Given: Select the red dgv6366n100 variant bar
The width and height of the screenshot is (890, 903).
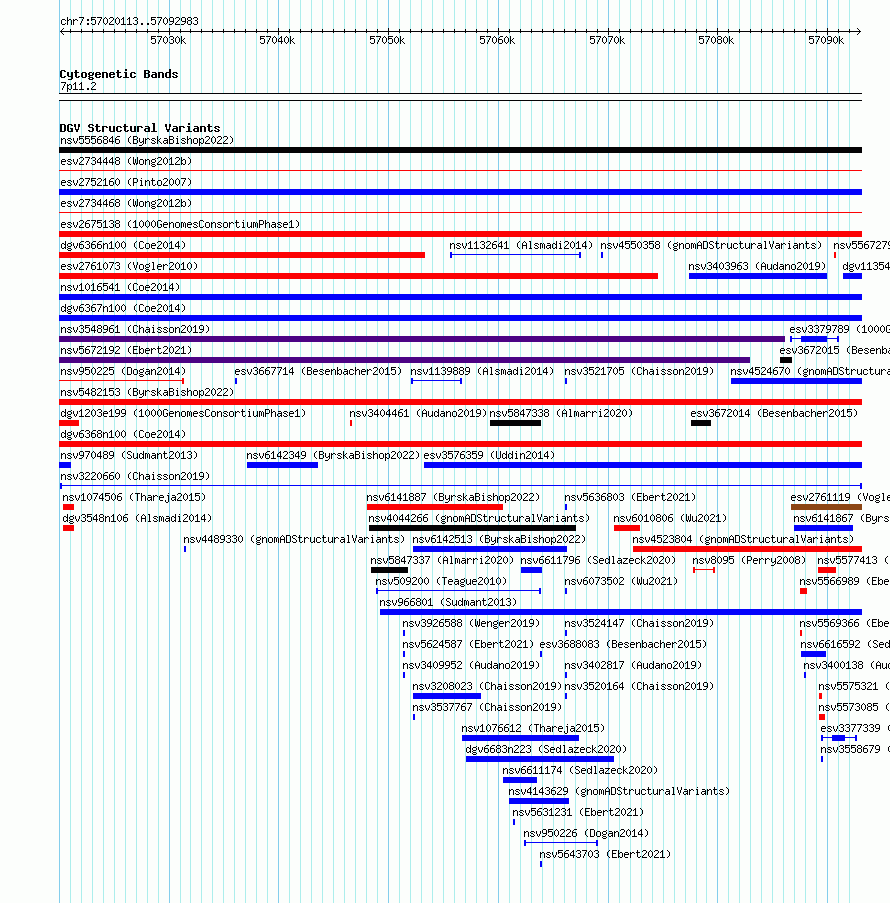Looking at the screenshot, I should click(x=242, y=255).
